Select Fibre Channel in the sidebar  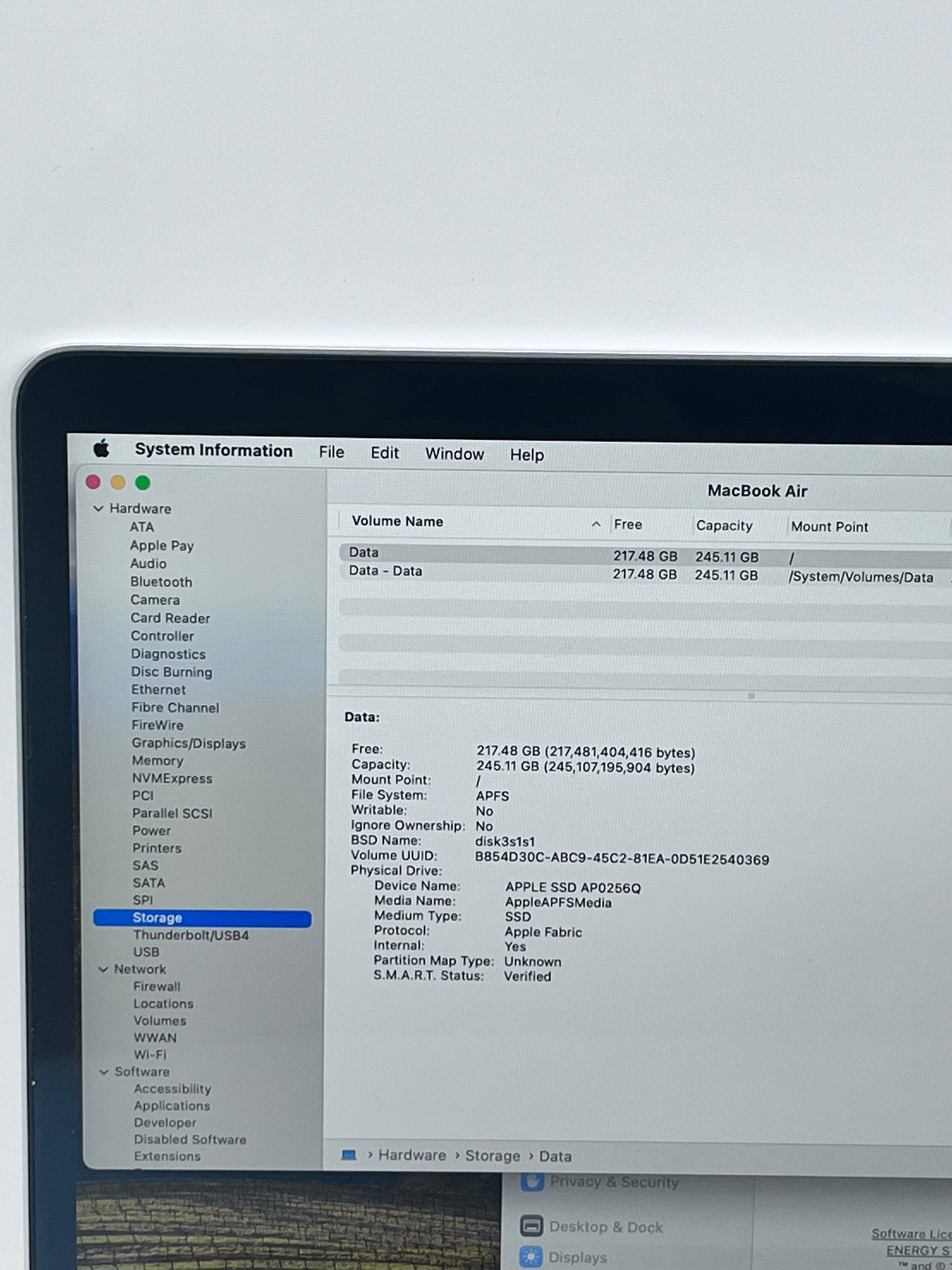point(175,707)
